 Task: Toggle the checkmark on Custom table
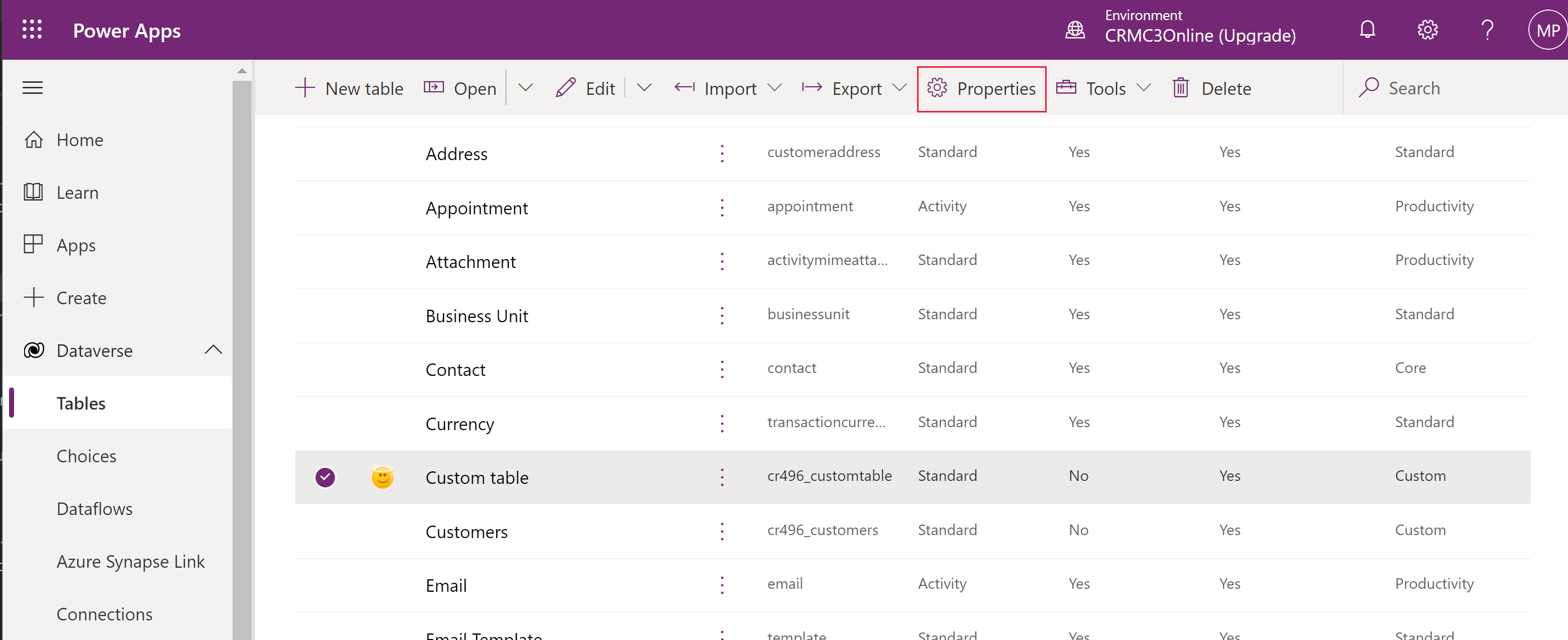click(x=325, y=476)
